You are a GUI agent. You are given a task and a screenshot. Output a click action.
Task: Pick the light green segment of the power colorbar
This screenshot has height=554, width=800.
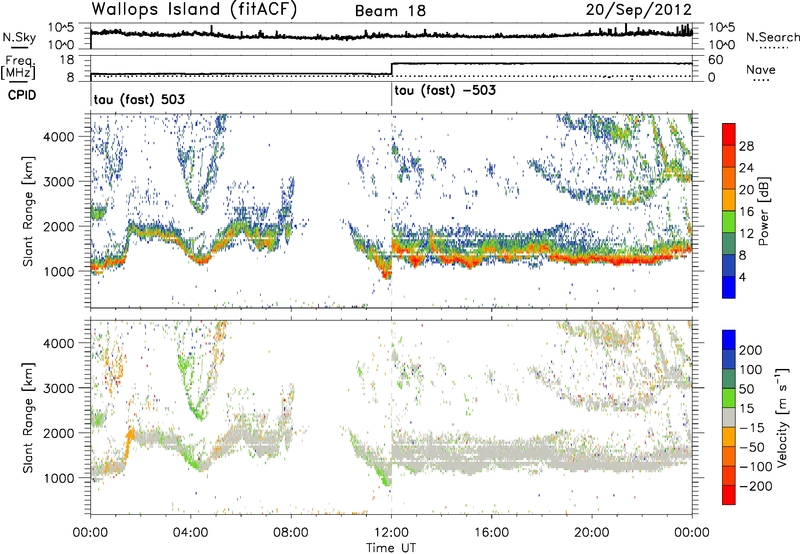(x=729, y=221)
